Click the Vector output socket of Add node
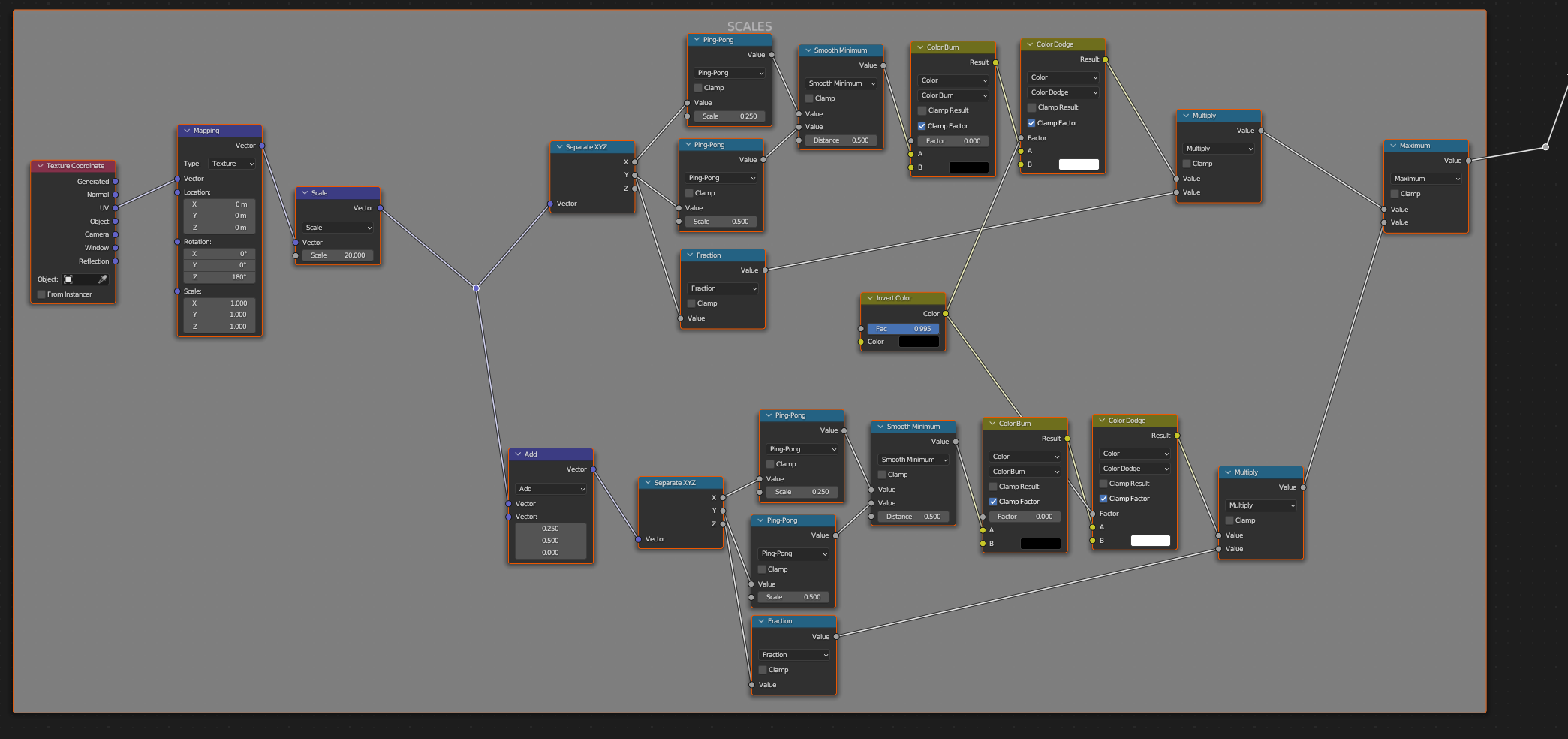 593,469
